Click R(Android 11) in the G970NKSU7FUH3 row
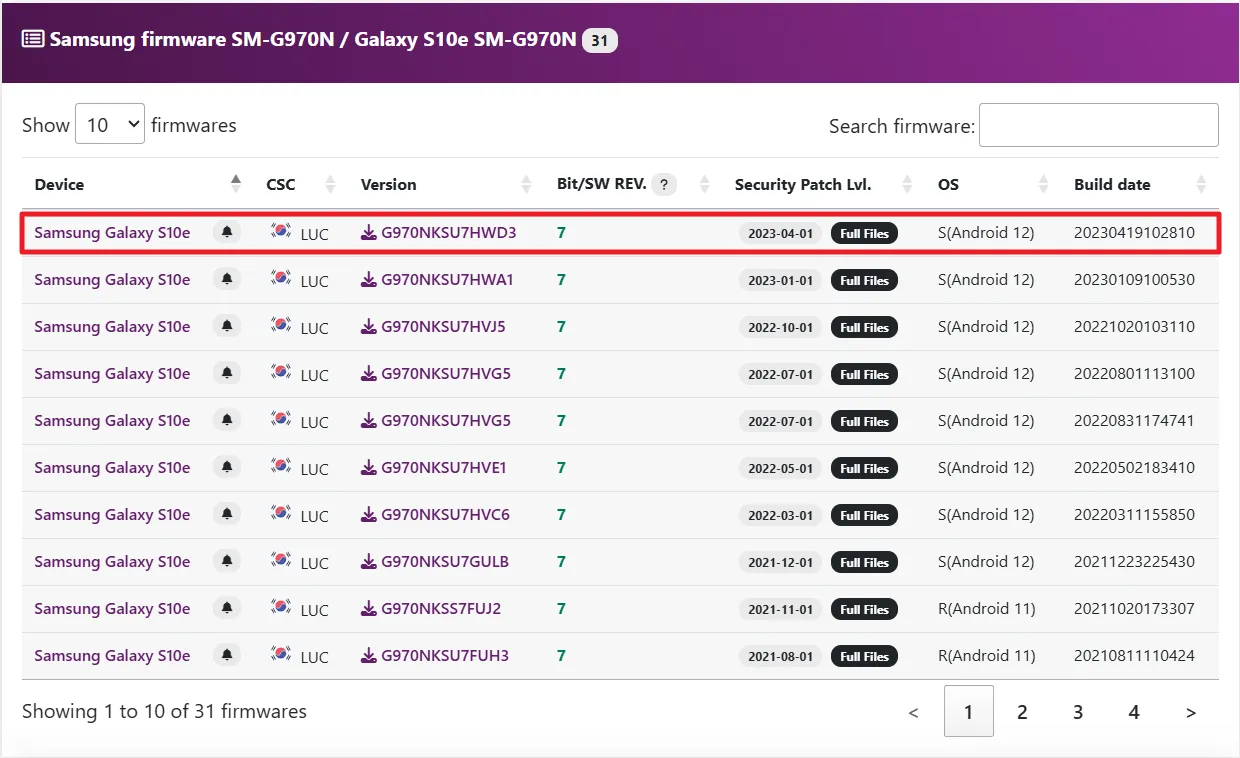 pos(986,655)
